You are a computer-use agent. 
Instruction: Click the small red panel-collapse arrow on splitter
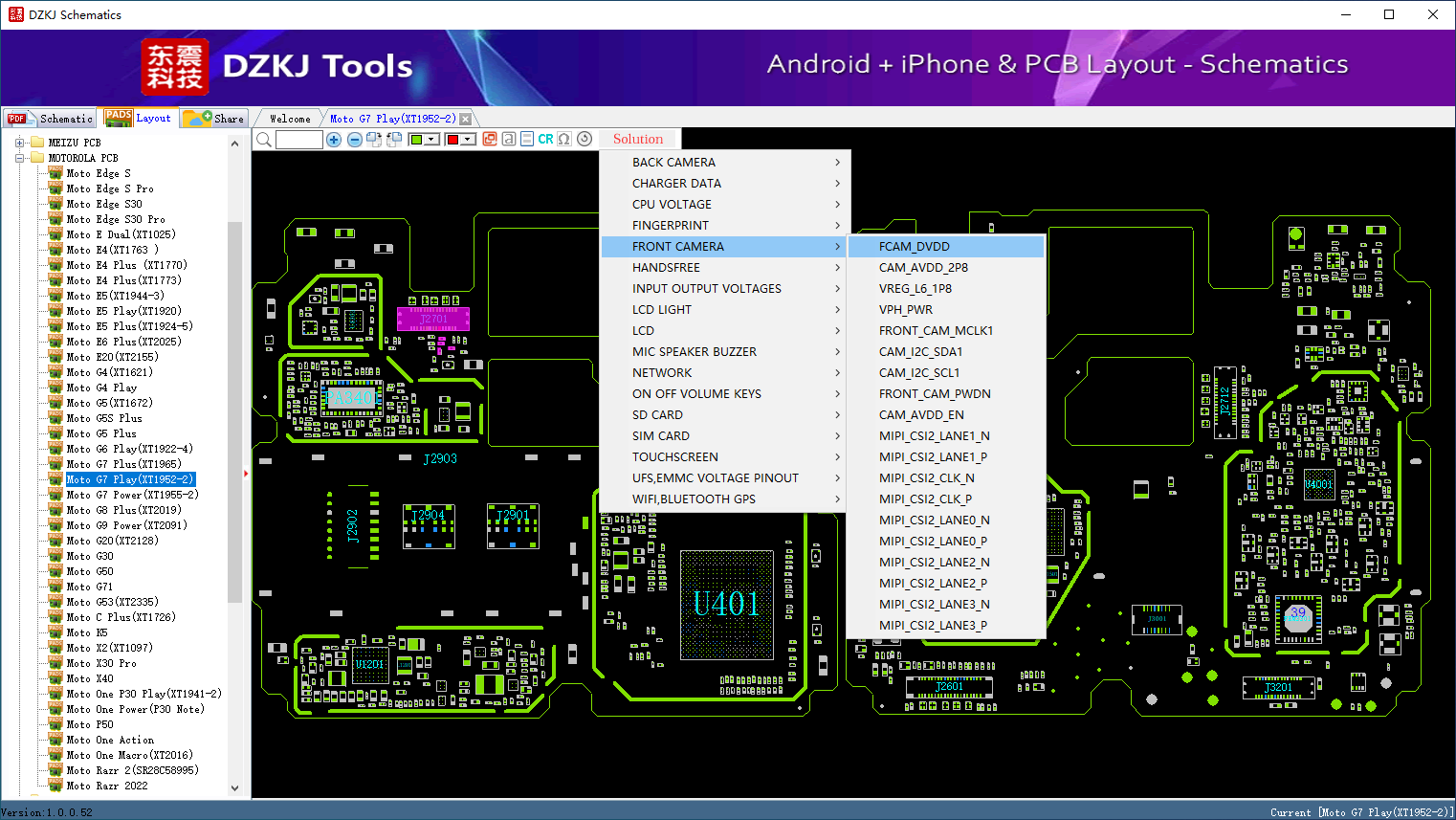[246, 474]
